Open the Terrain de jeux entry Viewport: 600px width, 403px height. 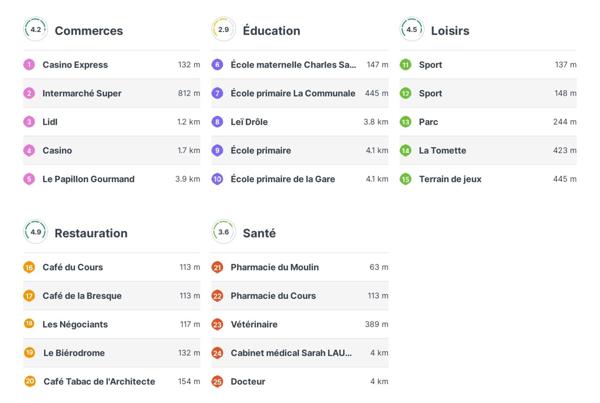coord(455,179)
